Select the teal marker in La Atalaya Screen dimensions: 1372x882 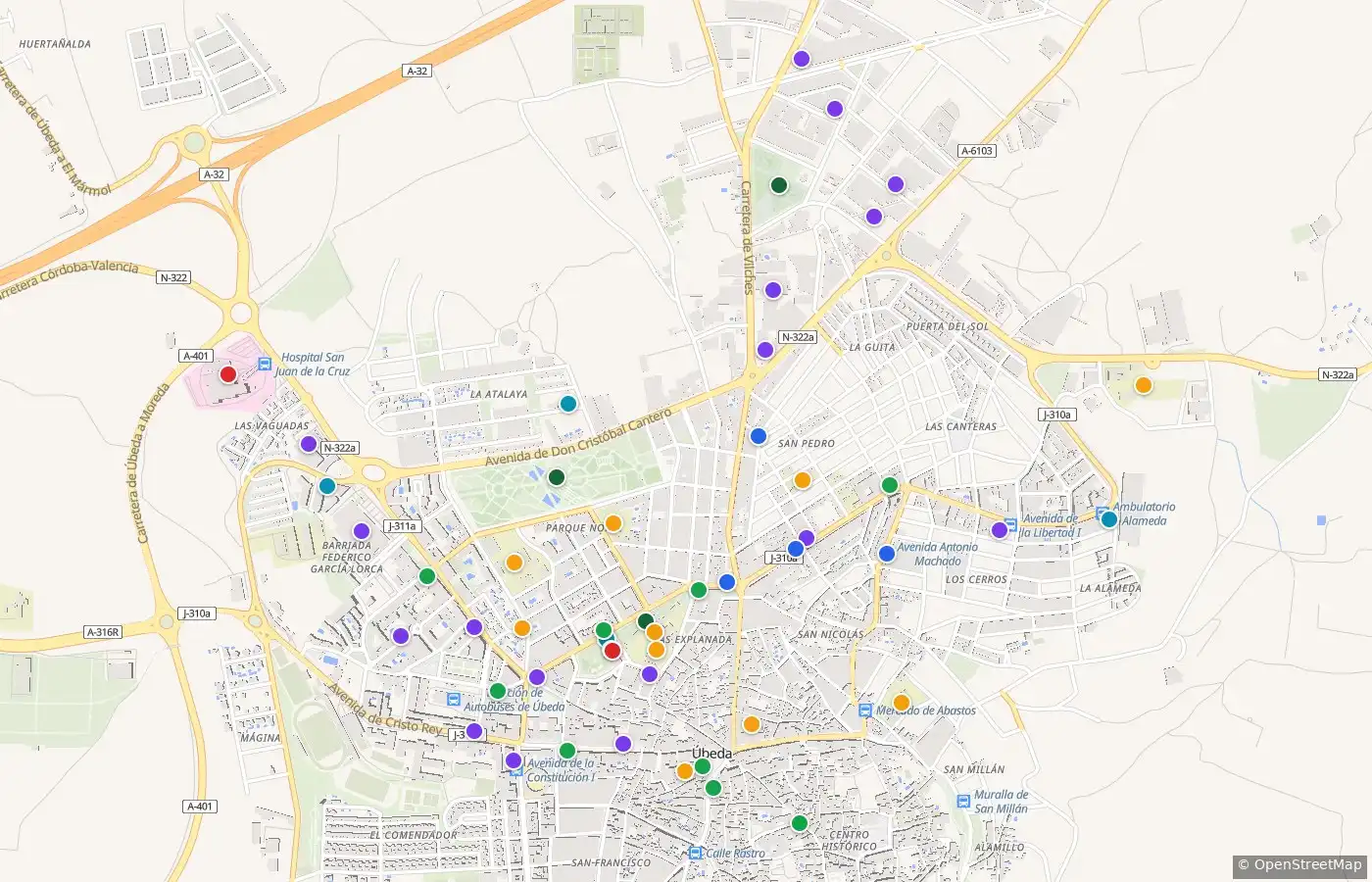tap(567, 403)
